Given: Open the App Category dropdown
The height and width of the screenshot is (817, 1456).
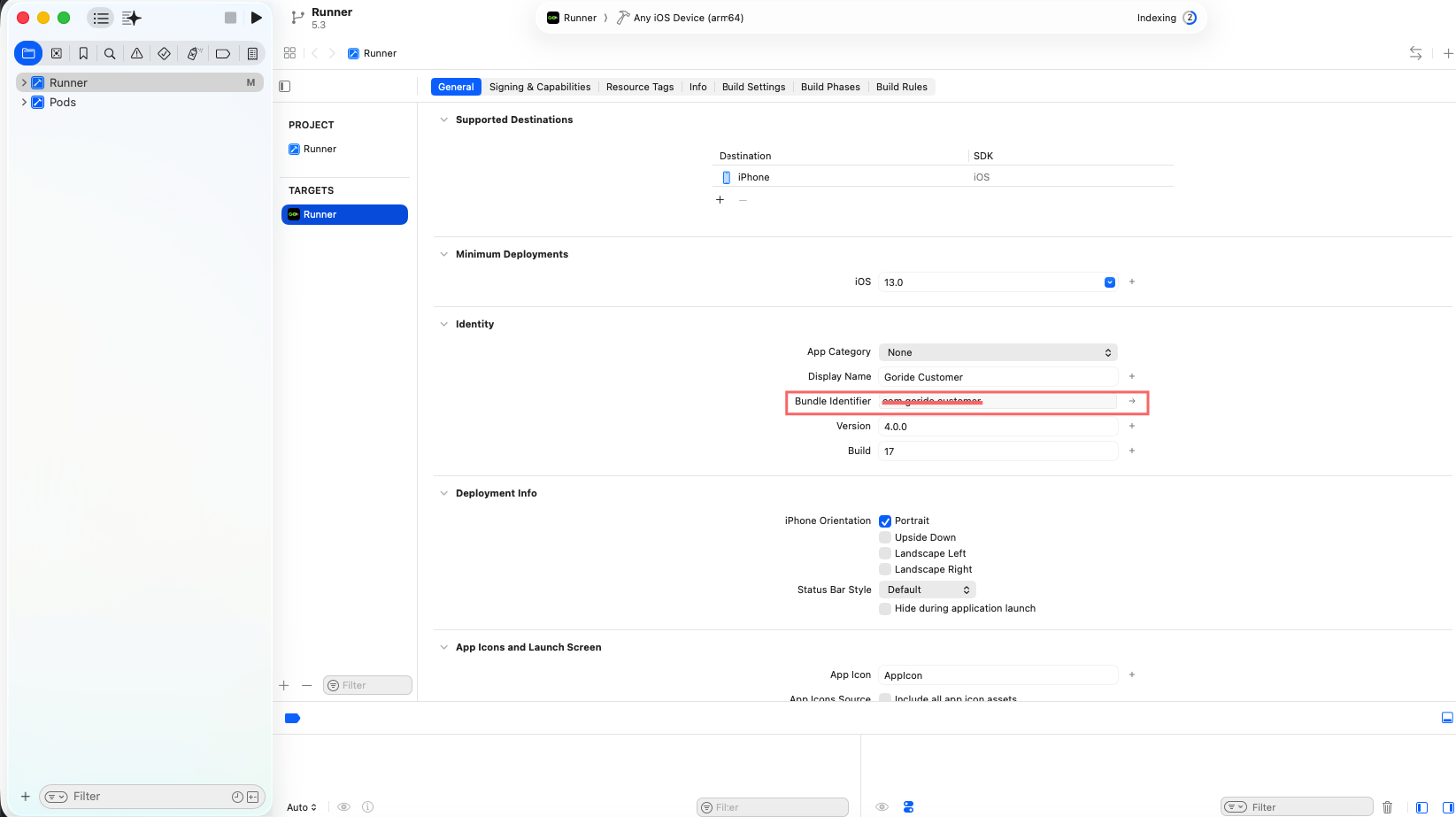Looking at the screenshot, I should coord(998,352).
